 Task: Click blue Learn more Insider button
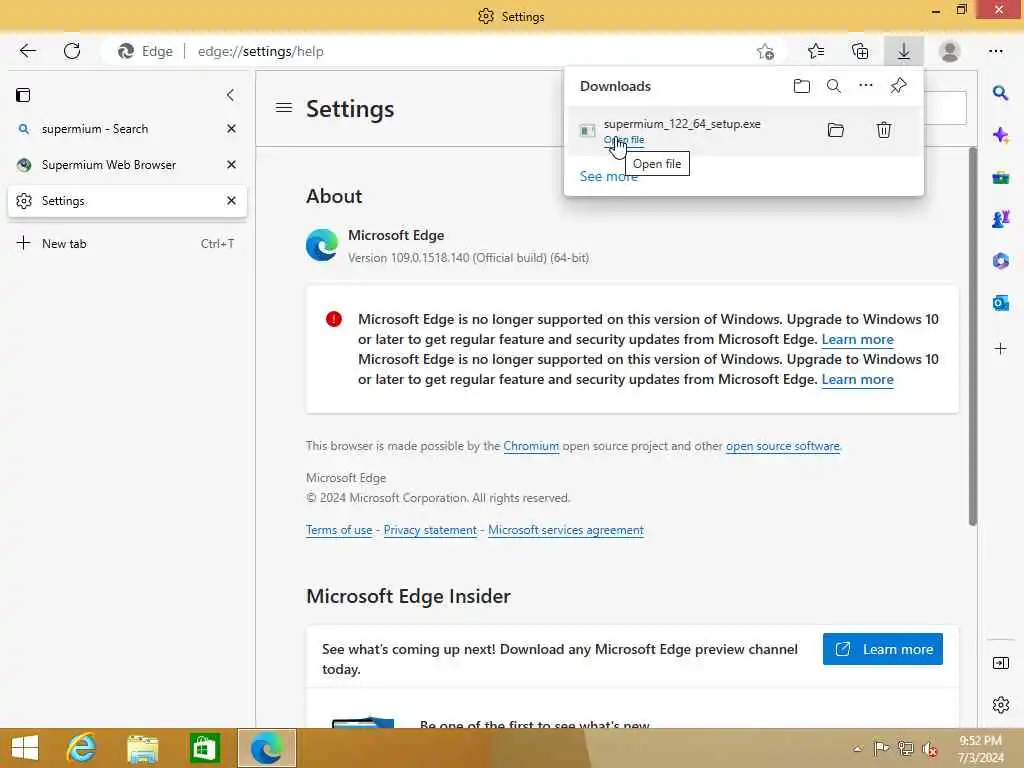point(882,649)
